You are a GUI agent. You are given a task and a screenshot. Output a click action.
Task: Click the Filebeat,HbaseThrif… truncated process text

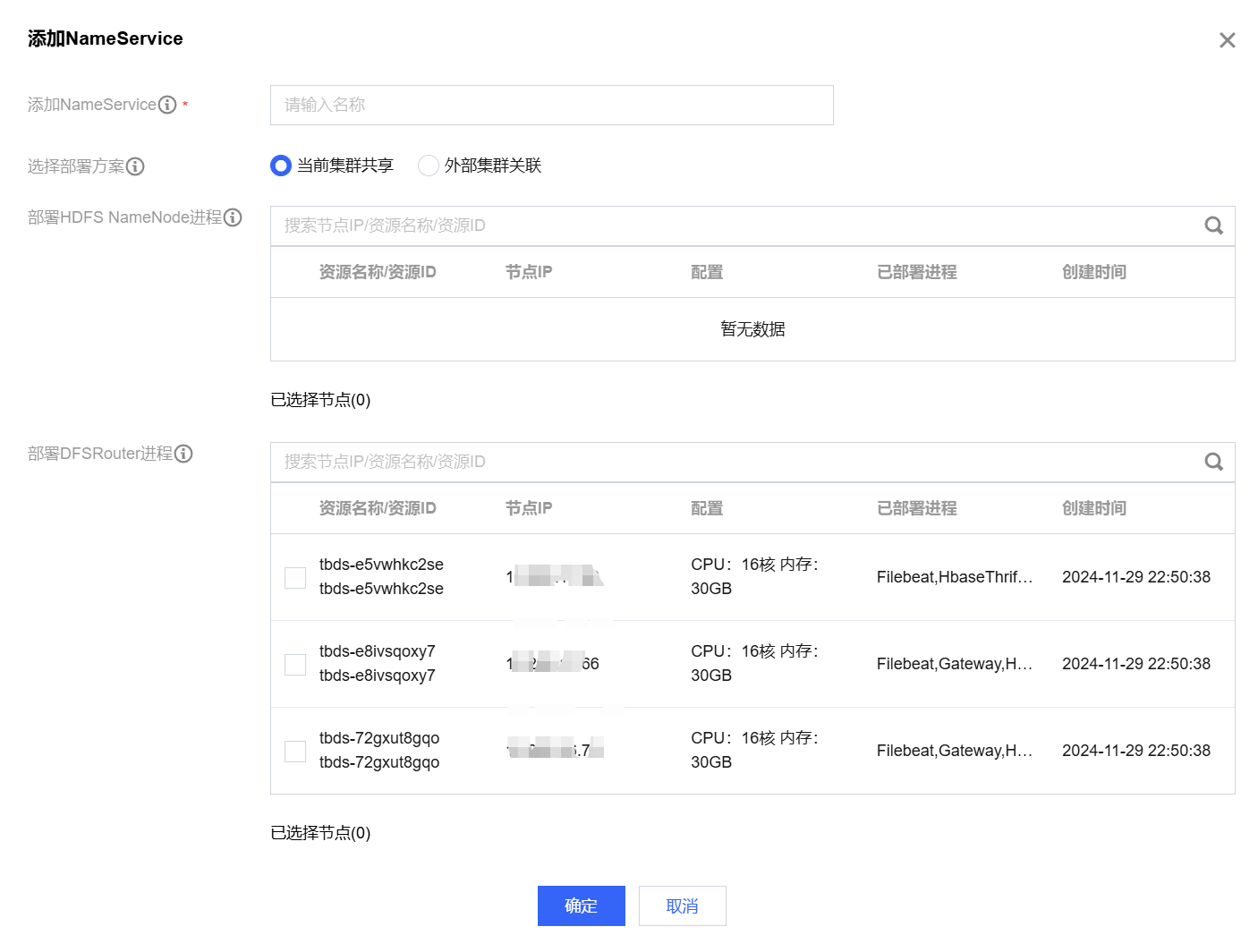pos(954,577)
